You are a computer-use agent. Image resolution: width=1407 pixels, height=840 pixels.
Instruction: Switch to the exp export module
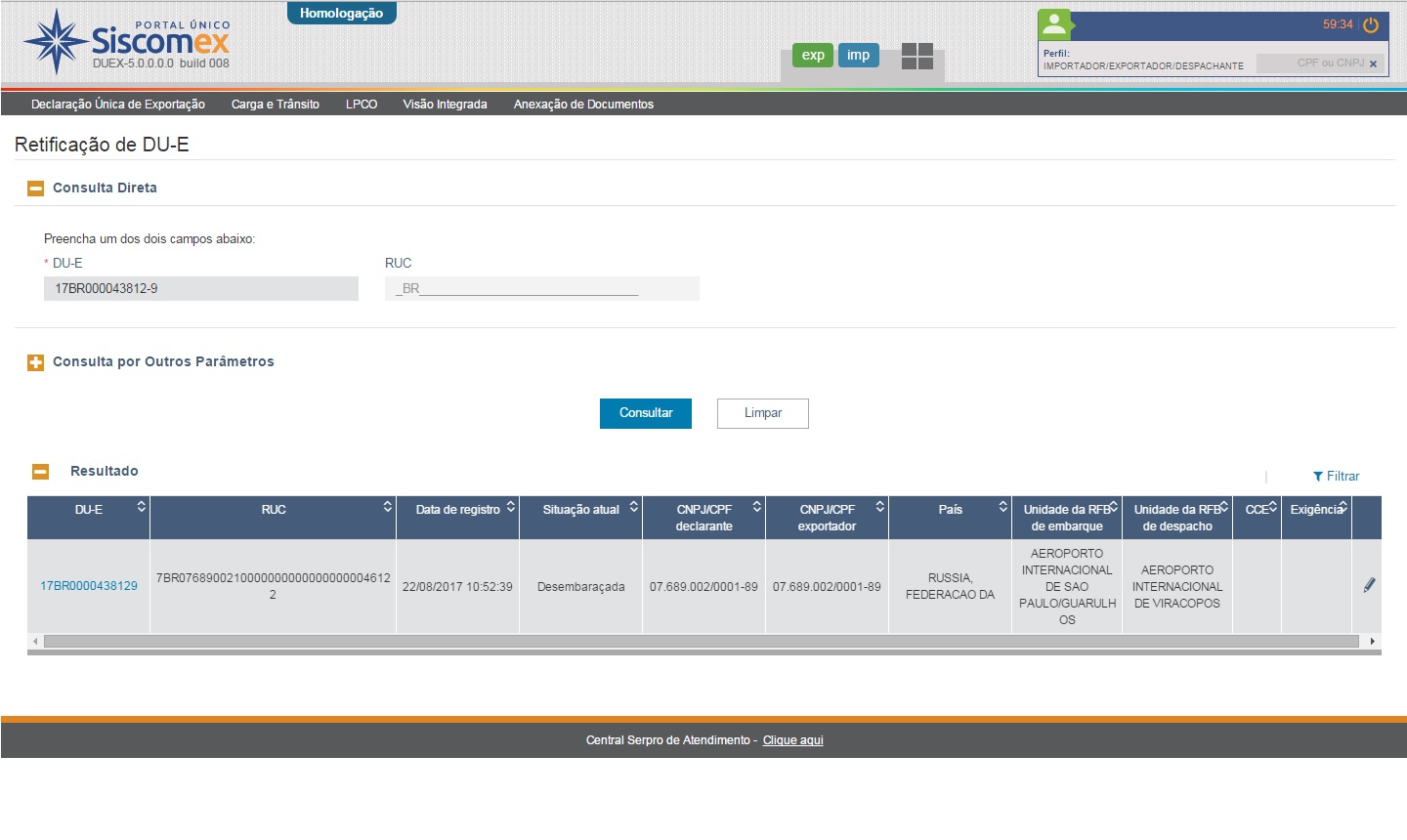813,56
